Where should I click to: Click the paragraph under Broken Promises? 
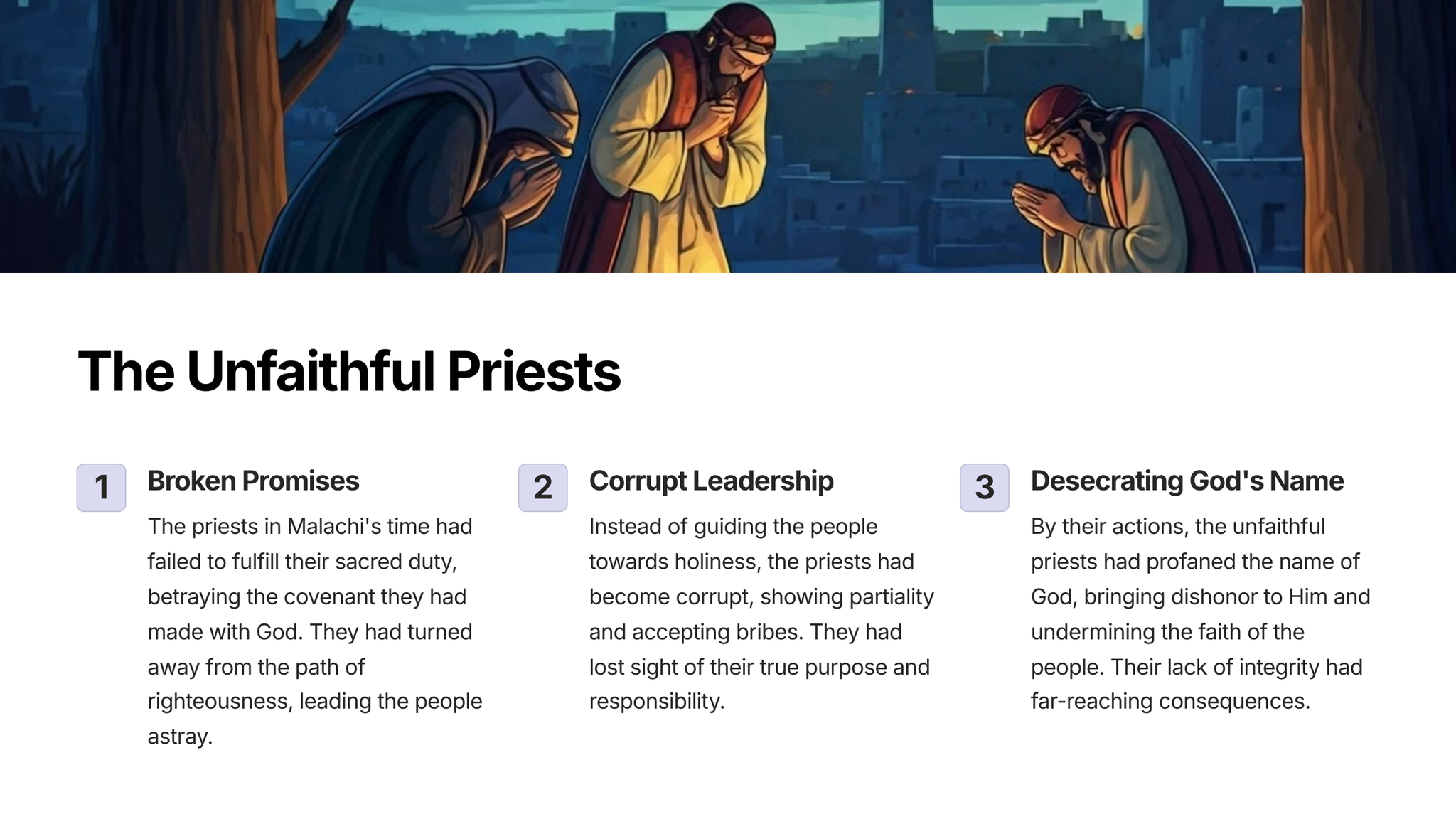click(x=315, y=631)
